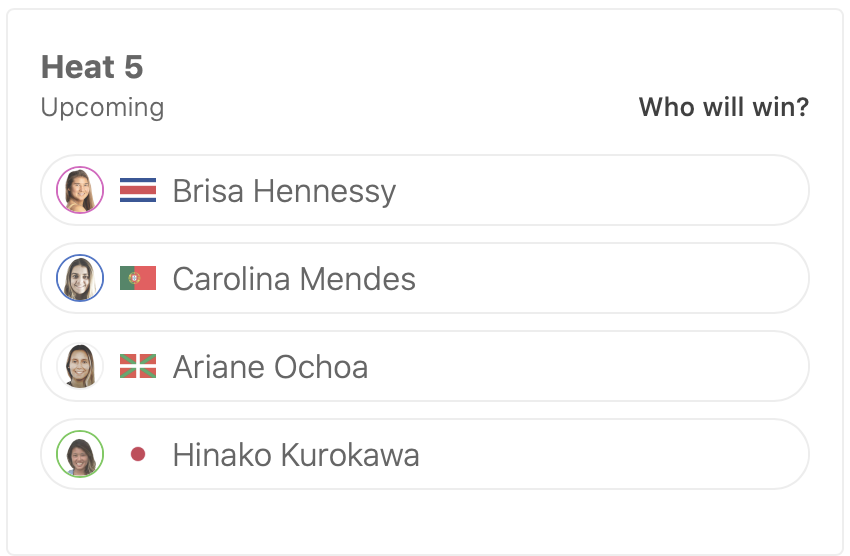Click Ariane Ochoa's avatar photo

tap(80, 366)
